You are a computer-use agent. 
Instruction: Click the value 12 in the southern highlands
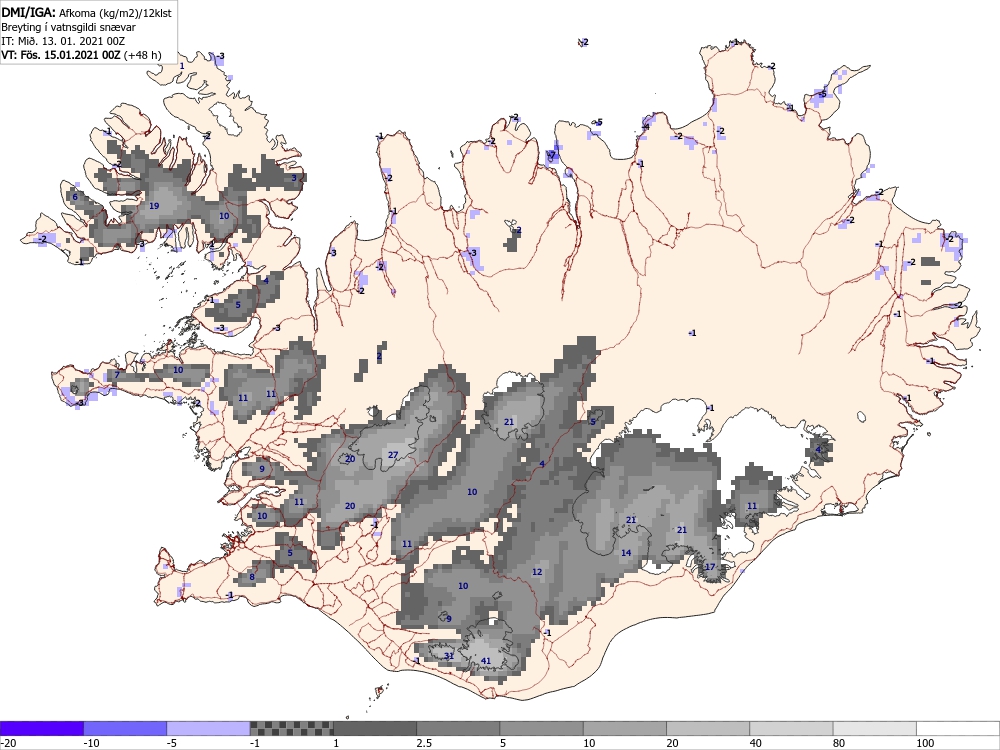[x=537, y=572]
